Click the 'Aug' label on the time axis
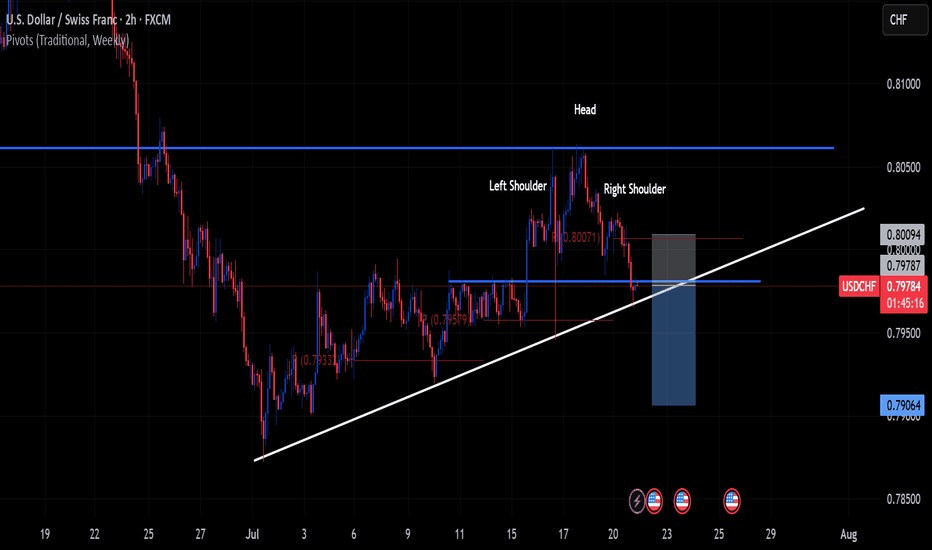Image resolution: width=932 pixels, height=550 pixels. tap(849, 534)
